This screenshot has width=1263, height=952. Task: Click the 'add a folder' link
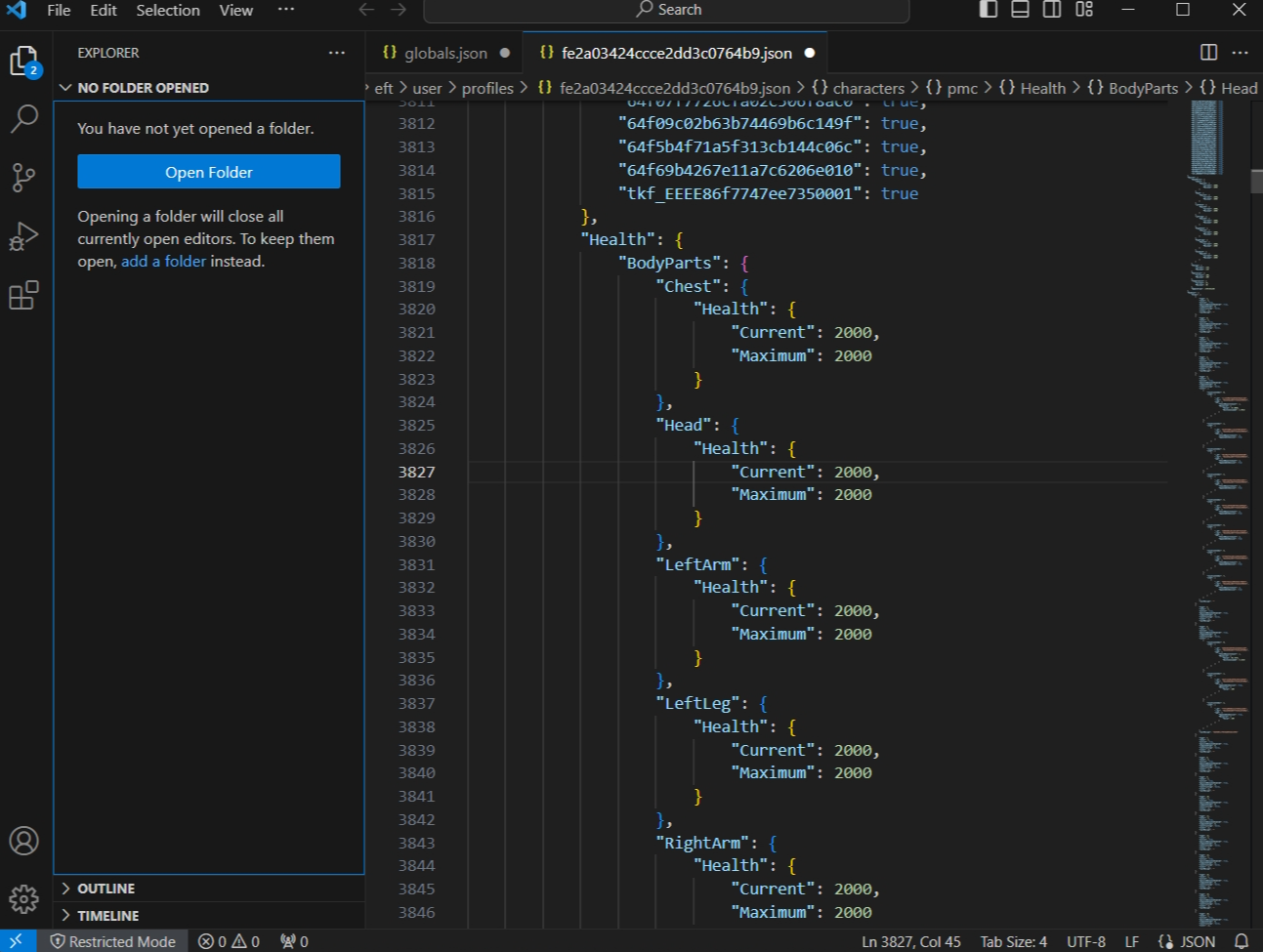(163, 262)
